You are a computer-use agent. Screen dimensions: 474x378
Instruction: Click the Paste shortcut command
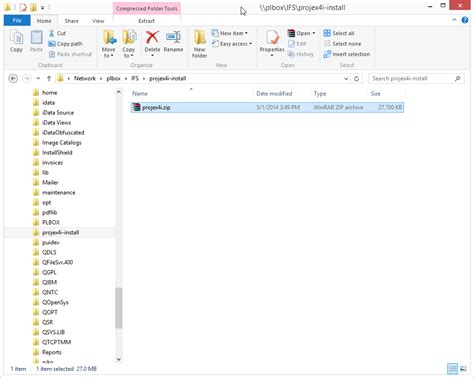tap(70, 54)
